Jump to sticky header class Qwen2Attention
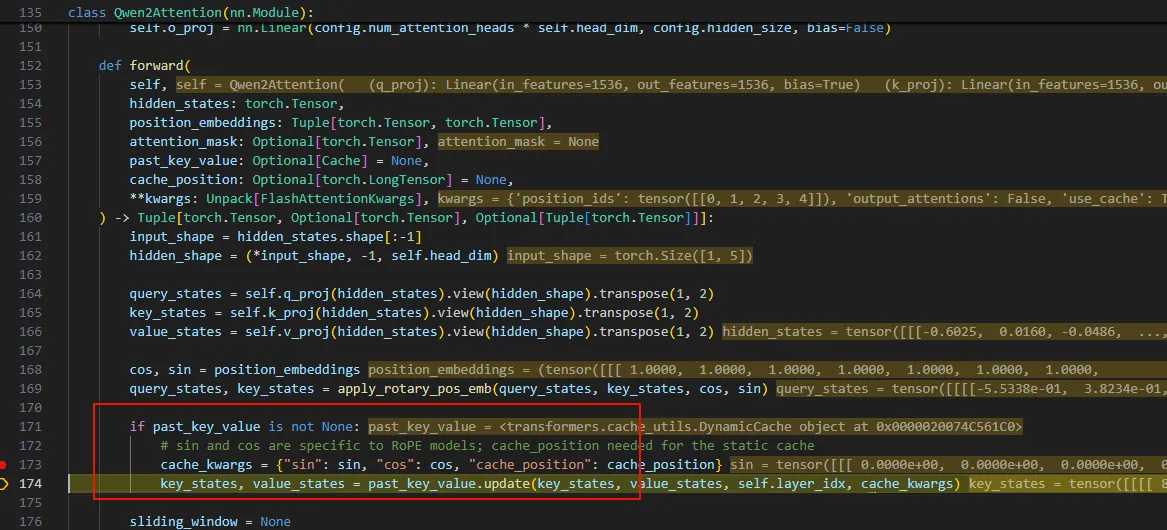This screenshot has height=530, width=1167. click(x=192, y=13)
